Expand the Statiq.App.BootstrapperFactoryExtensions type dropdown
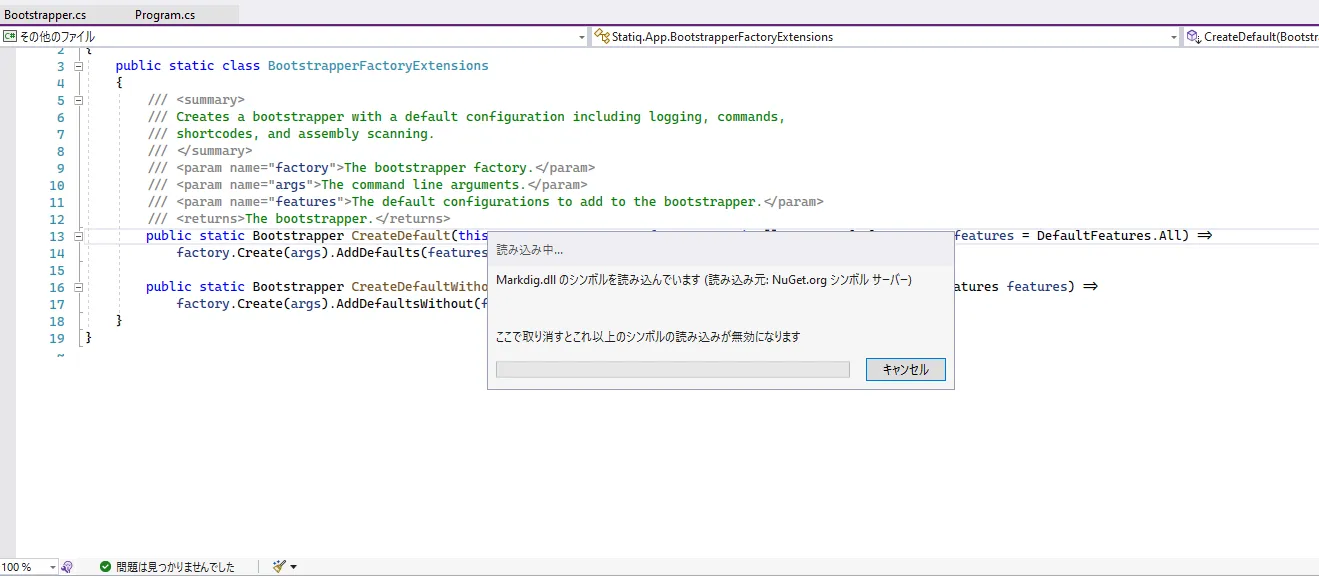1319x578 pixels. (1174, 37)
